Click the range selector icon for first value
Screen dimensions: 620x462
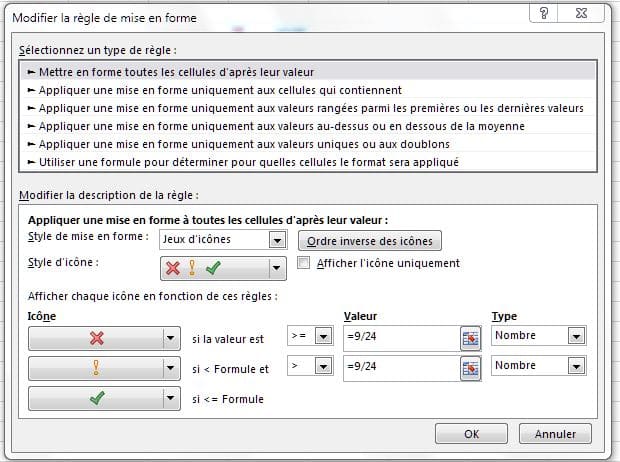pos(470,338)
